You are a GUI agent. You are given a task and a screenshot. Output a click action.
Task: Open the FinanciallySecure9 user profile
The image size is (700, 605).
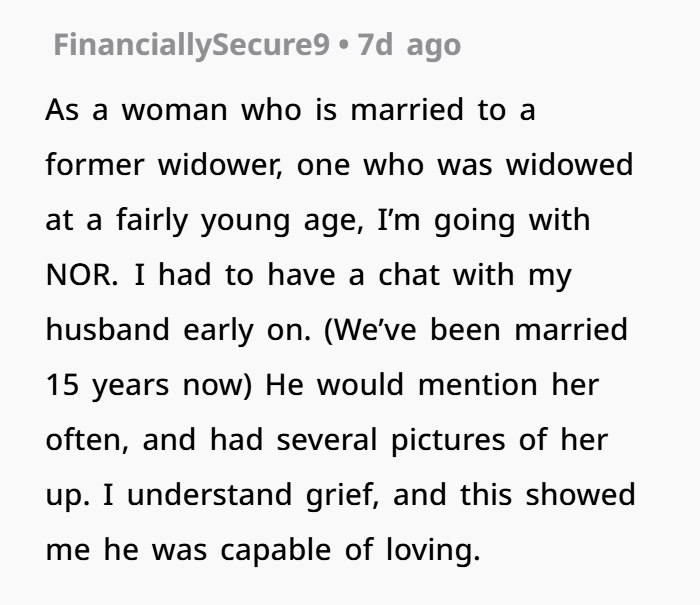point(191,46)
